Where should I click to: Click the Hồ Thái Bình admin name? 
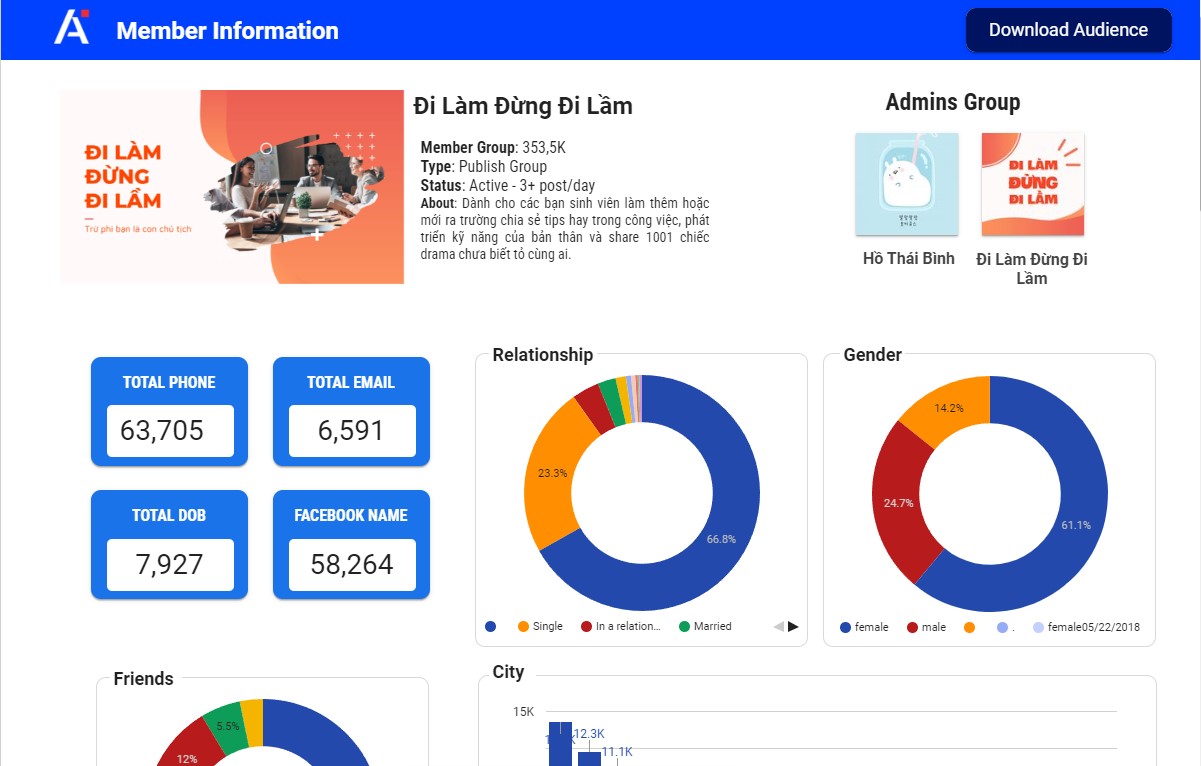click(x=909, y=258)
